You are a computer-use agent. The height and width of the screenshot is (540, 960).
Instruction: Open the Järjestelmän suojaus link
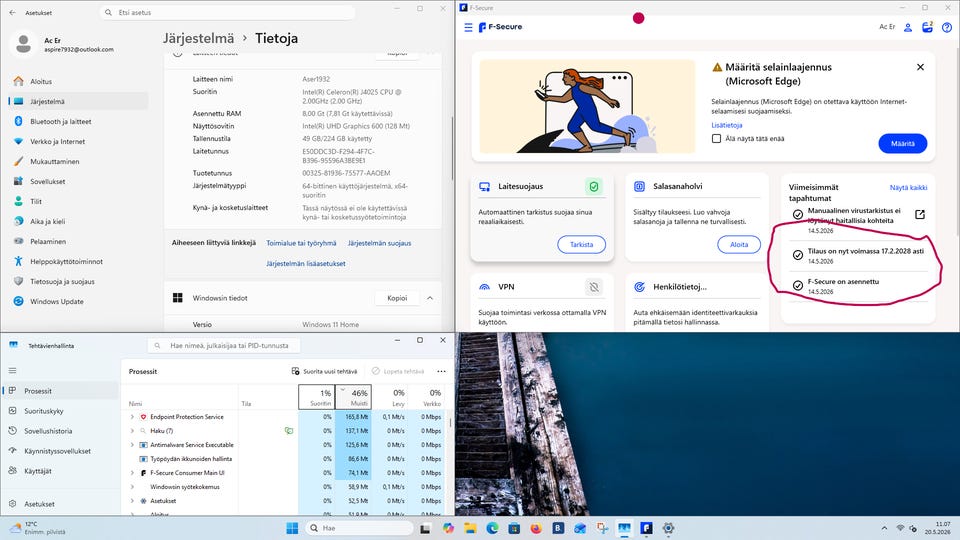(x=380, y=243)
